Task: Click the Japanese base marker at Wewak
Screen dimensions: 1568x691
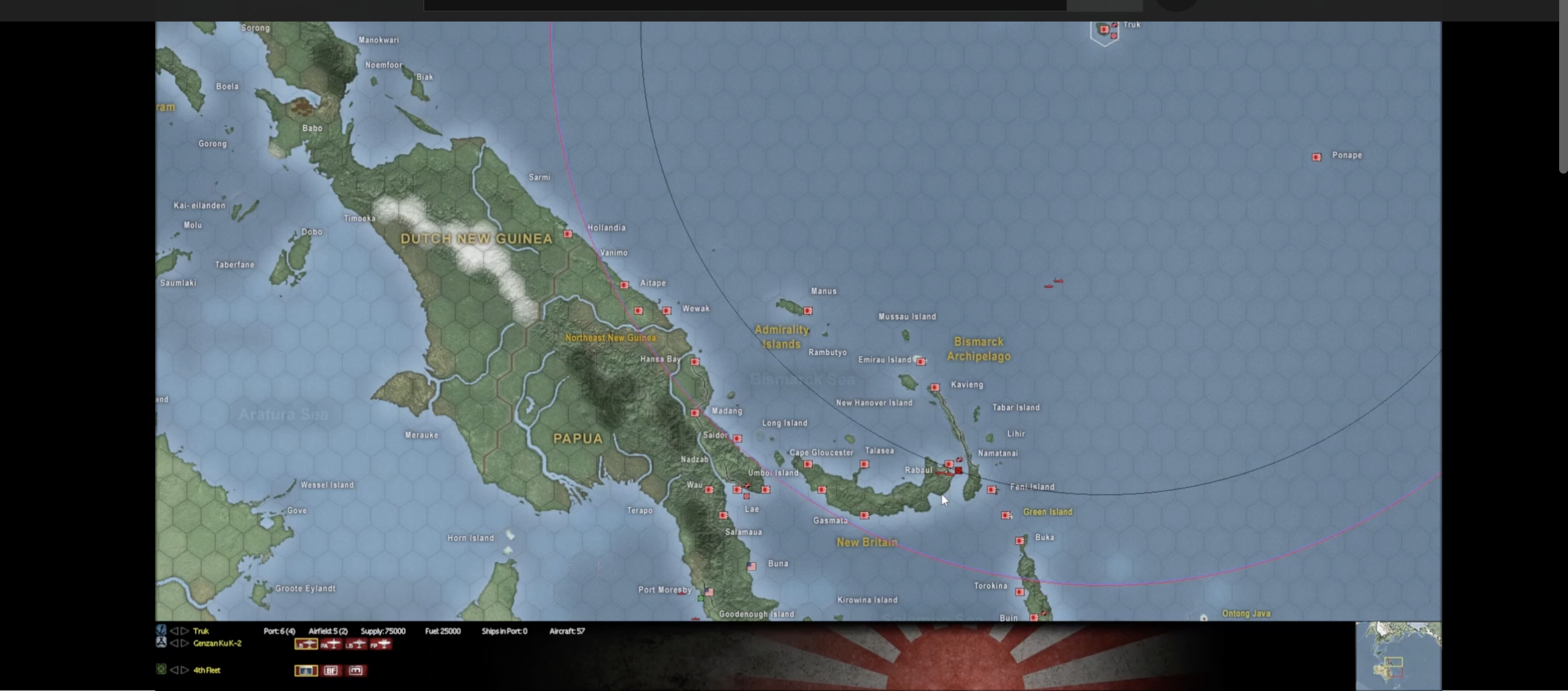Action: (666, 311)
